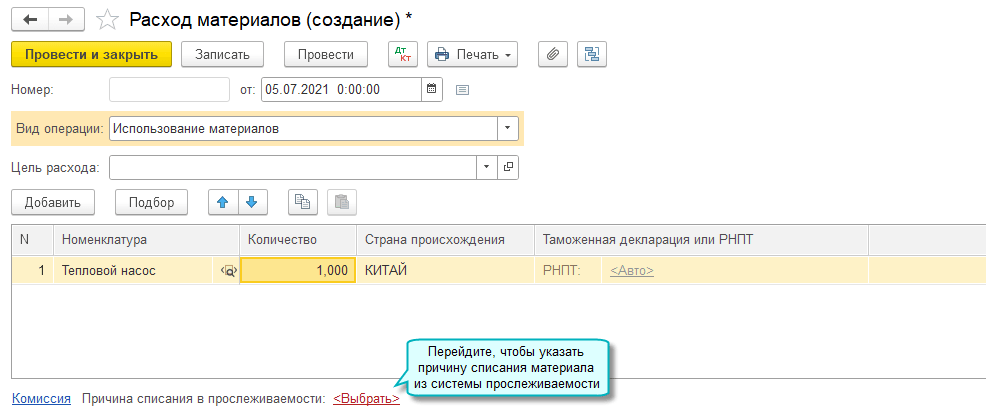Screen dimensions: 986x417
Task: Click the back navigation arrow
Action: click(28, 20)
